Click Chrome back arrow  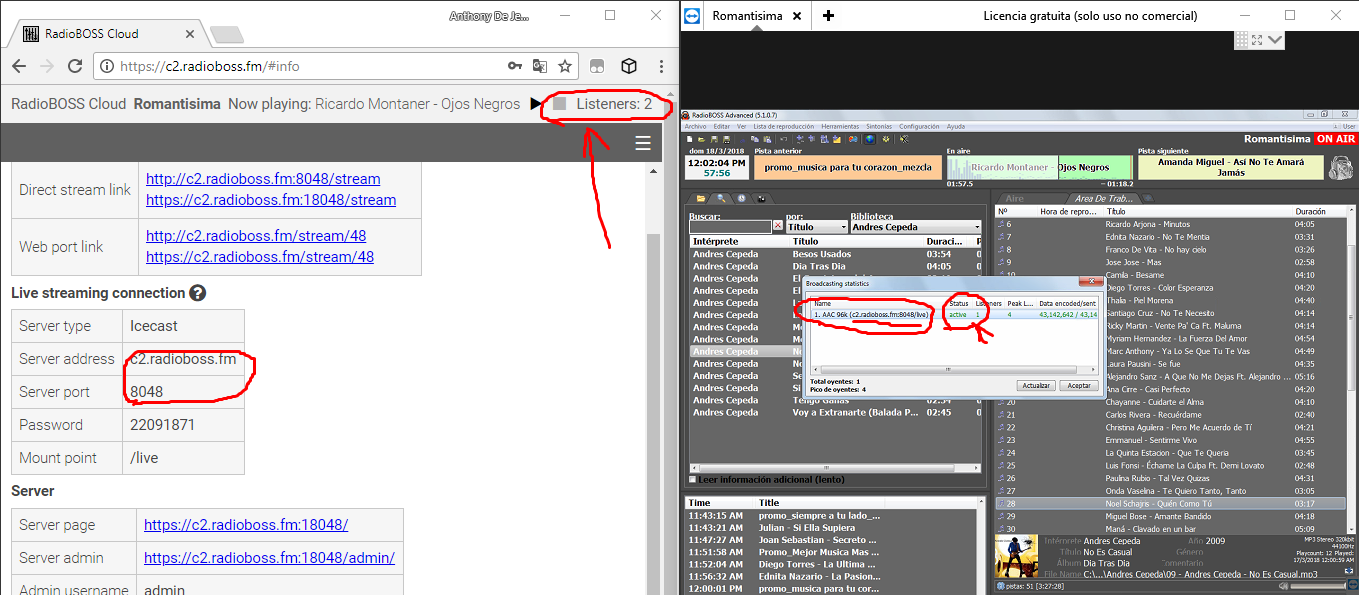[x=19, y=66]
